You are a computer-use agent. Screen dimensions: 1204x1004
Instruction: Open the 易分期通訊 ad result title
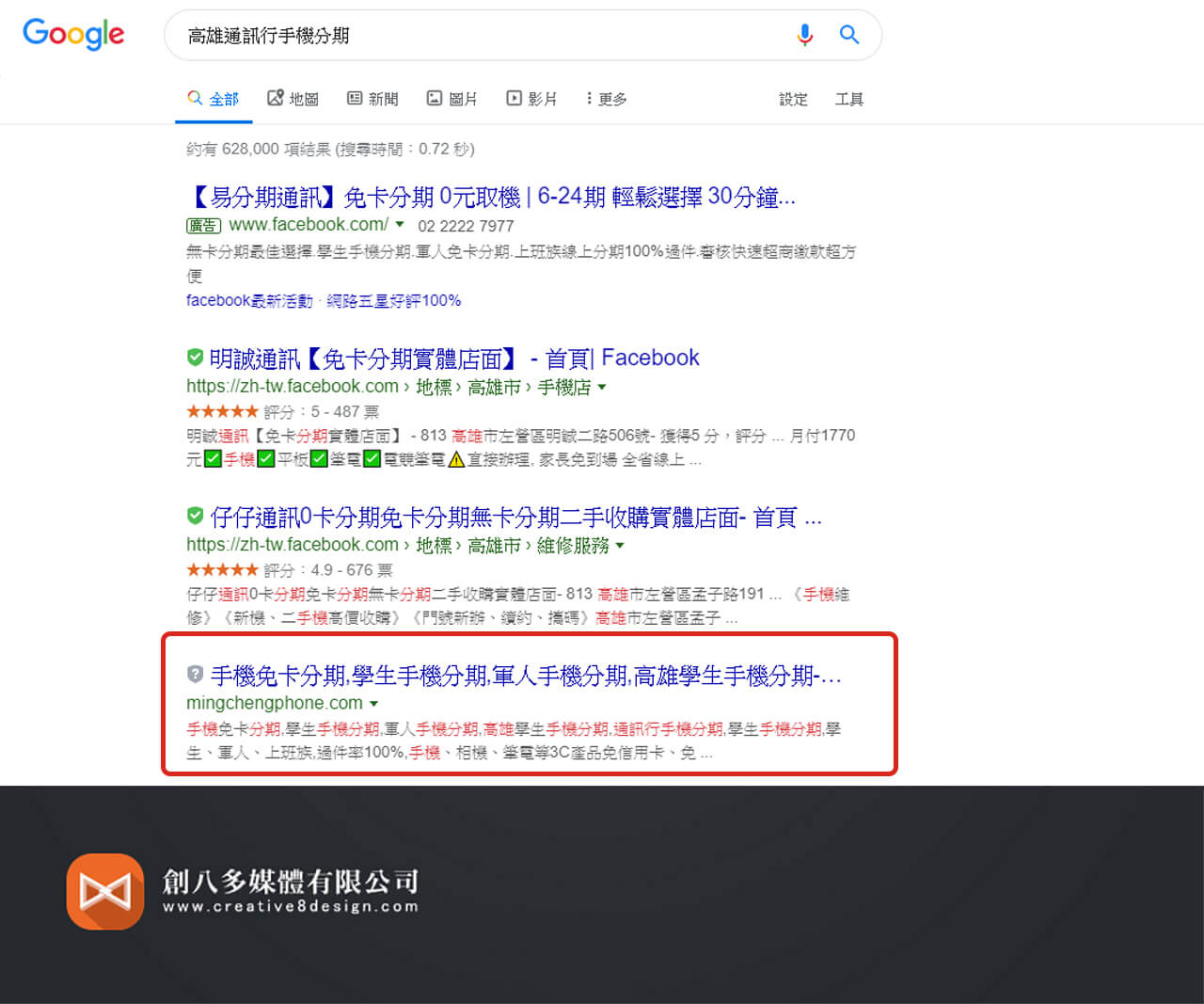(x=492, y=197)
